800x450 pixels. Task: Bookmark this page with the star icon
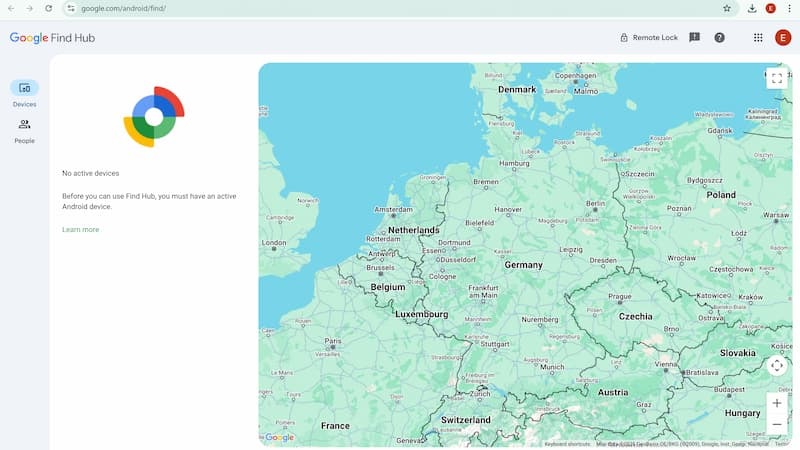[727, 8]
